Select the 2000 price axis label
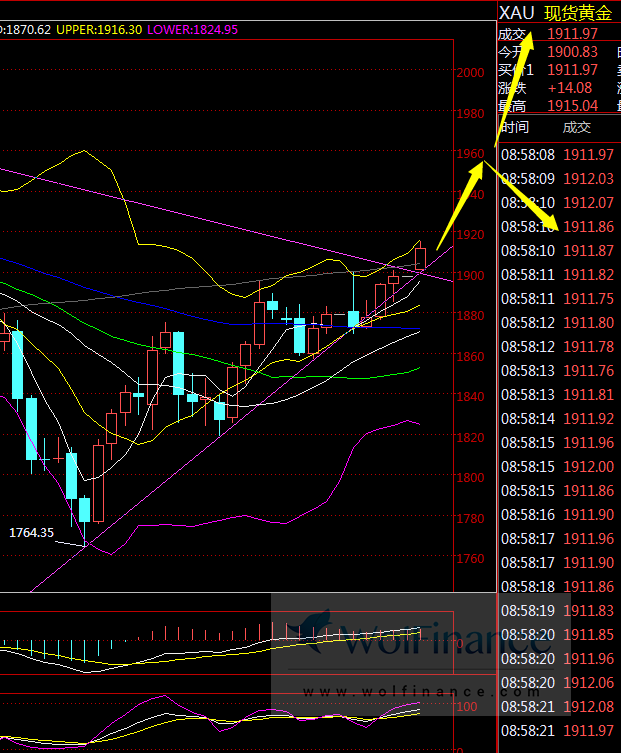Image resolution: width=621 pixels, height=753 pixels. pyautogui.click(x=470, y=72)
